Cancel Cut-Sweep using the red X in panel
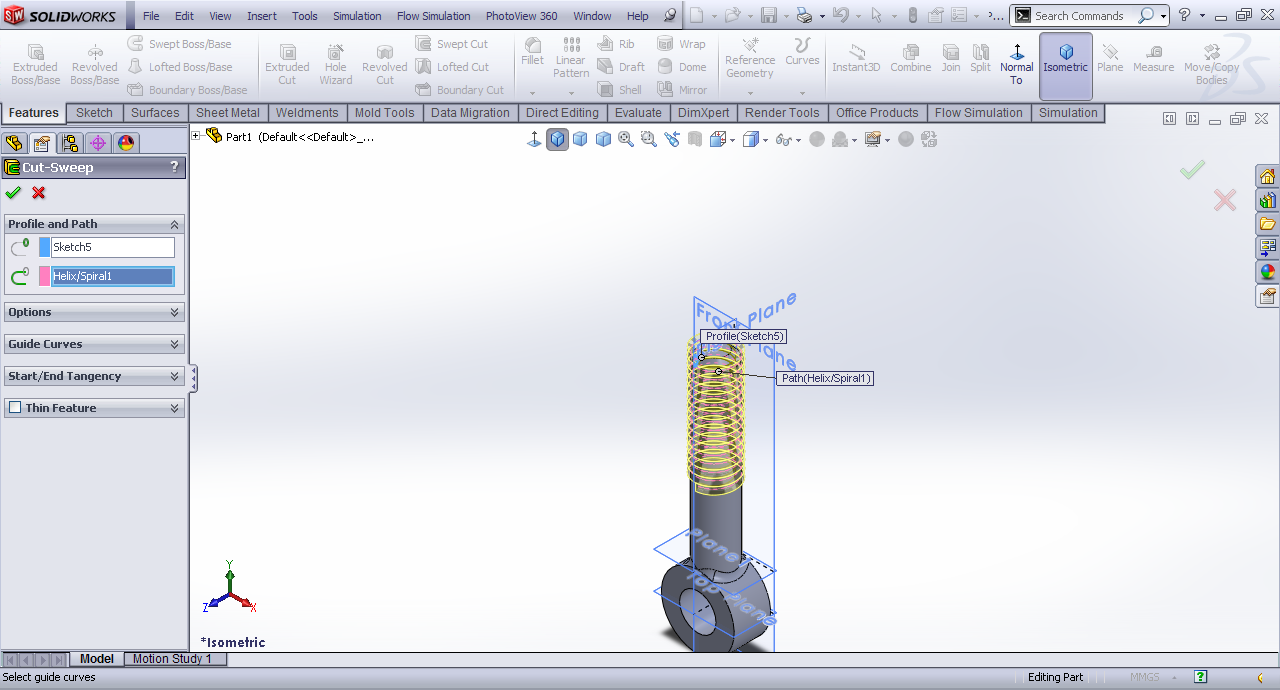Screen dimensions: 1280x690 tap(39, 193)
